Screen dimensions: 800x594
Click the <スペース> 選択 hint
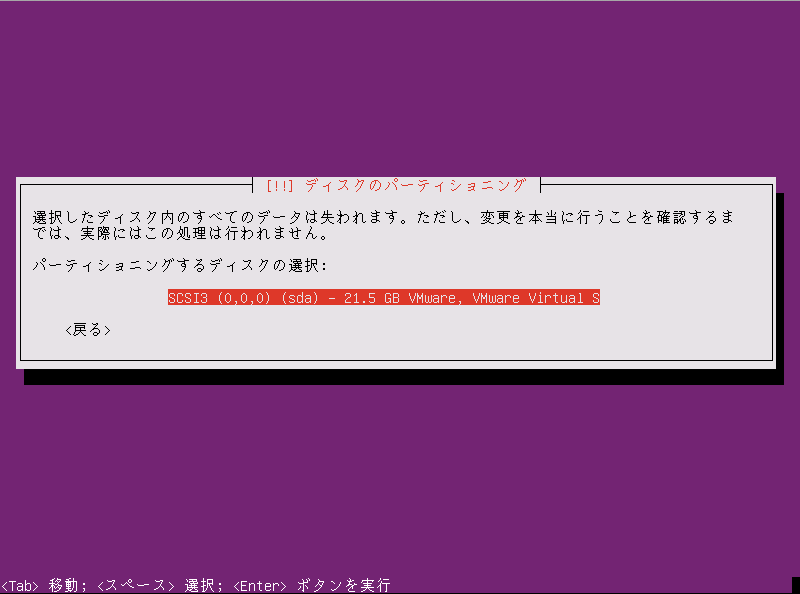click(x=160, y=585)
